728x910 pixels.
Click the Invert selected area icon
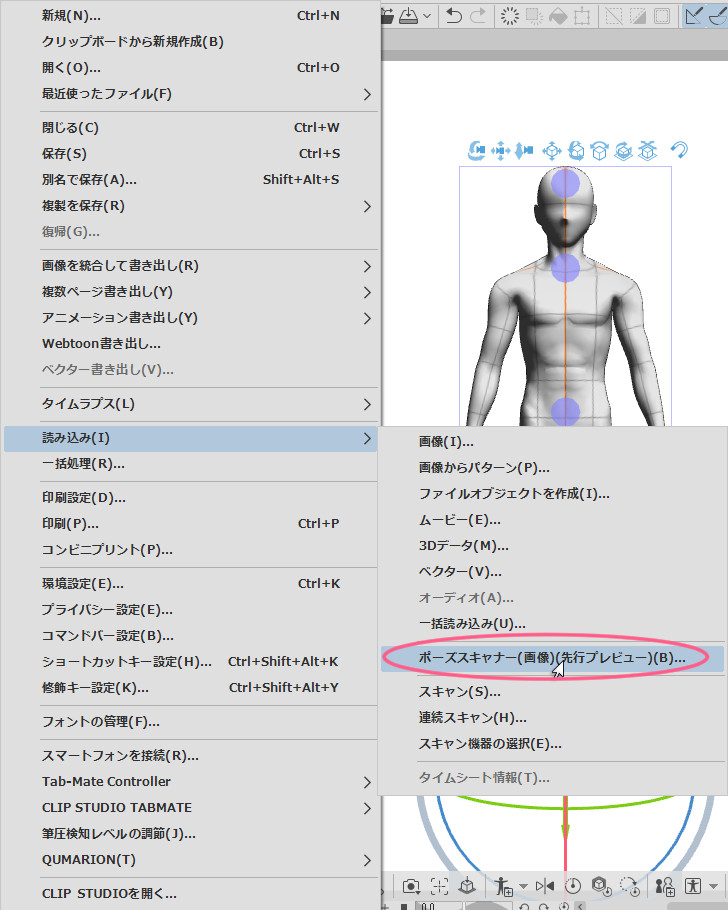(x=637, y=16)
